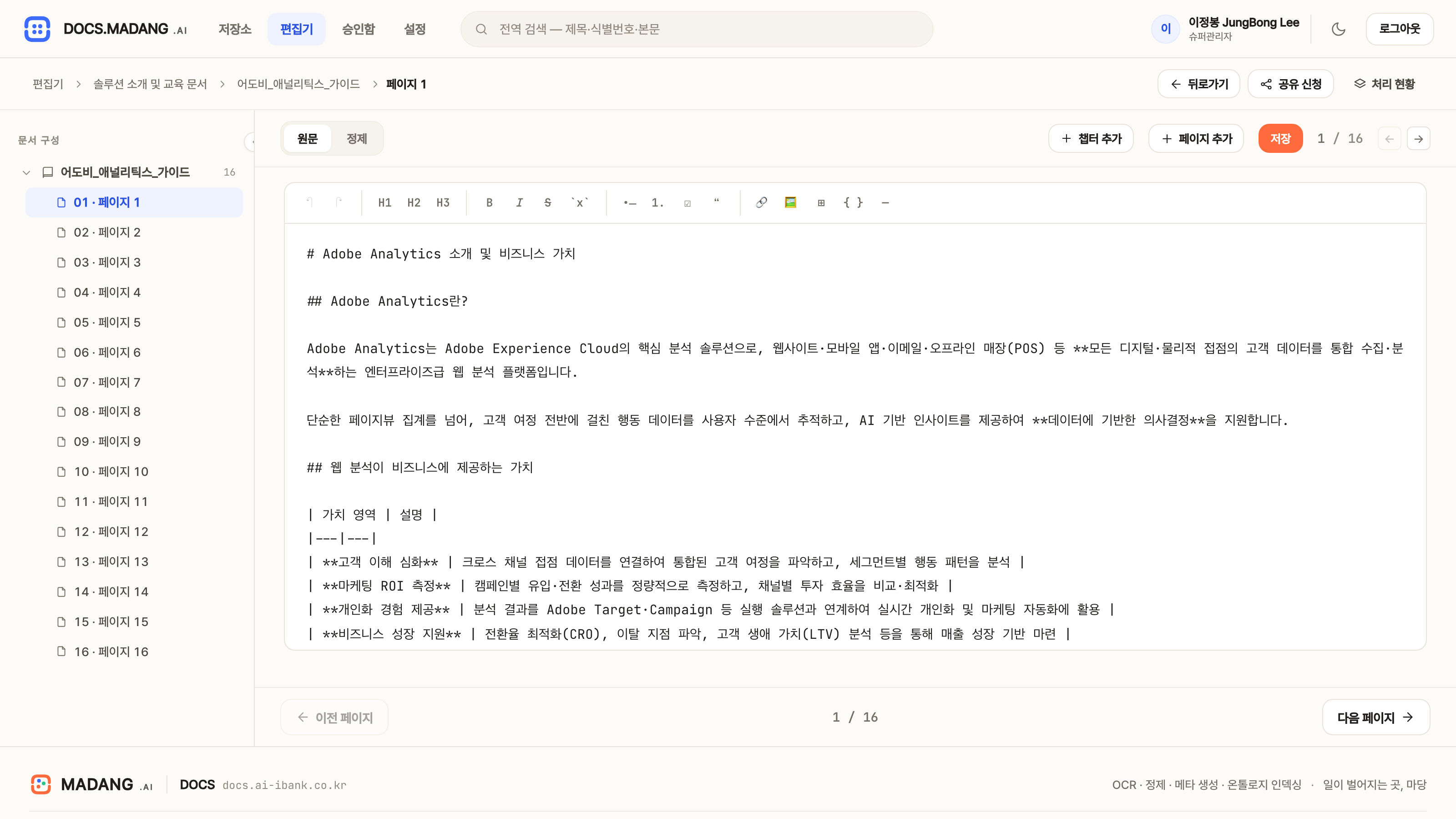The height and width of the screenshot is (819, 1456).
Task: Select 04 · 페이지 4 in tree
Action: tap(134, 292)
